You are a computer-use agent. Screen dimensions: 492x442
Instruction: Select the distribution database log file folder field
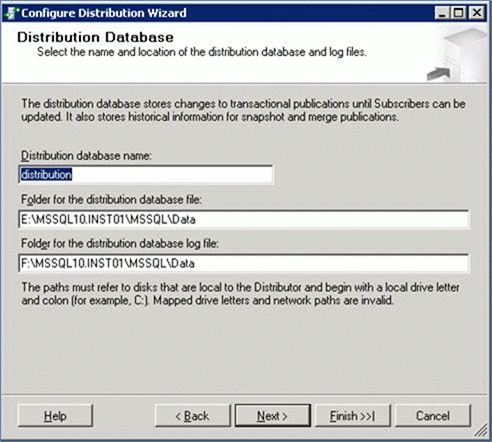pyautogui.click(x=244, y=263)
